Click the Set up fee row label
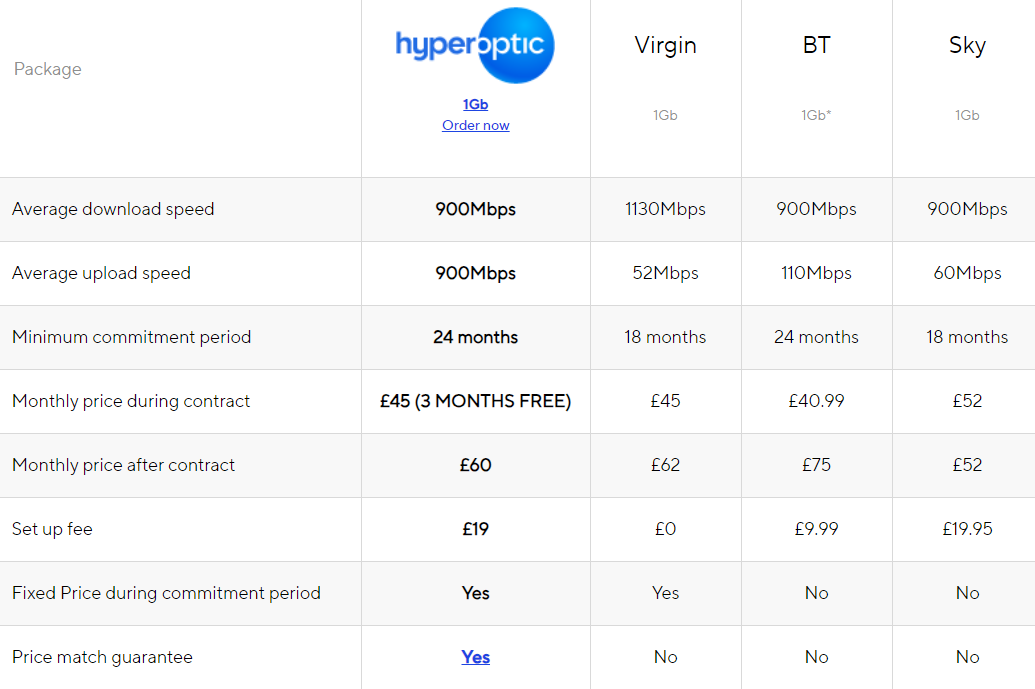The height and width of the screenshot is (689, 1035). coord(52,529)
